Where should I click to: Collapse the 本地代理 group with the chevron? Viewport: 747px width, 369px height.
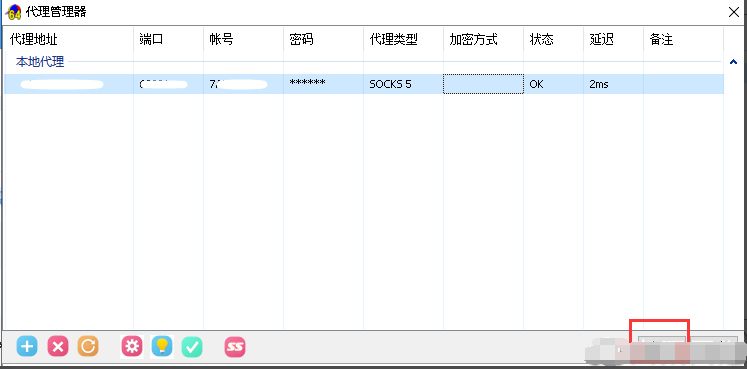tap(734, 61)
